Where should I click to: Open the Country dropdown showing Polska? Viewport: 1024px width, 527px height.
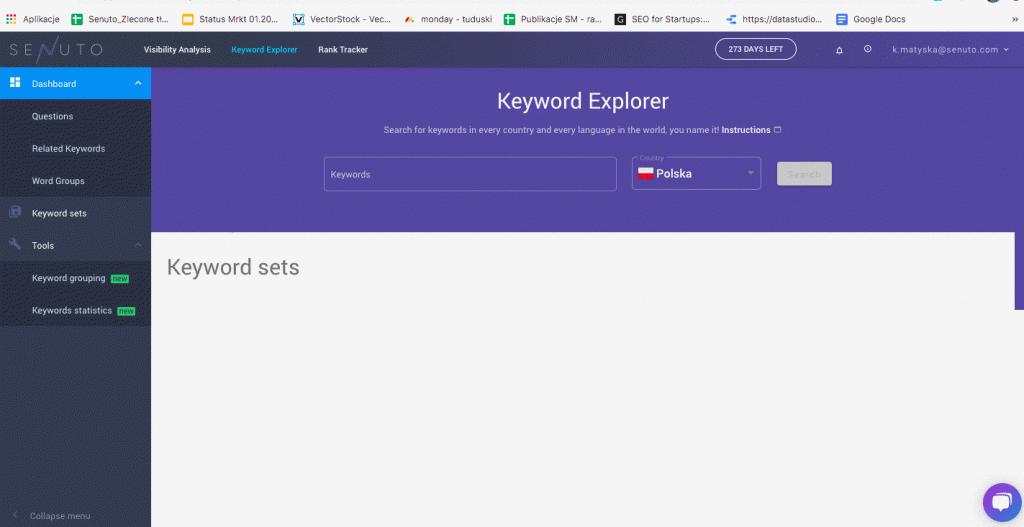pyautogui.click(x=696, y=174)
